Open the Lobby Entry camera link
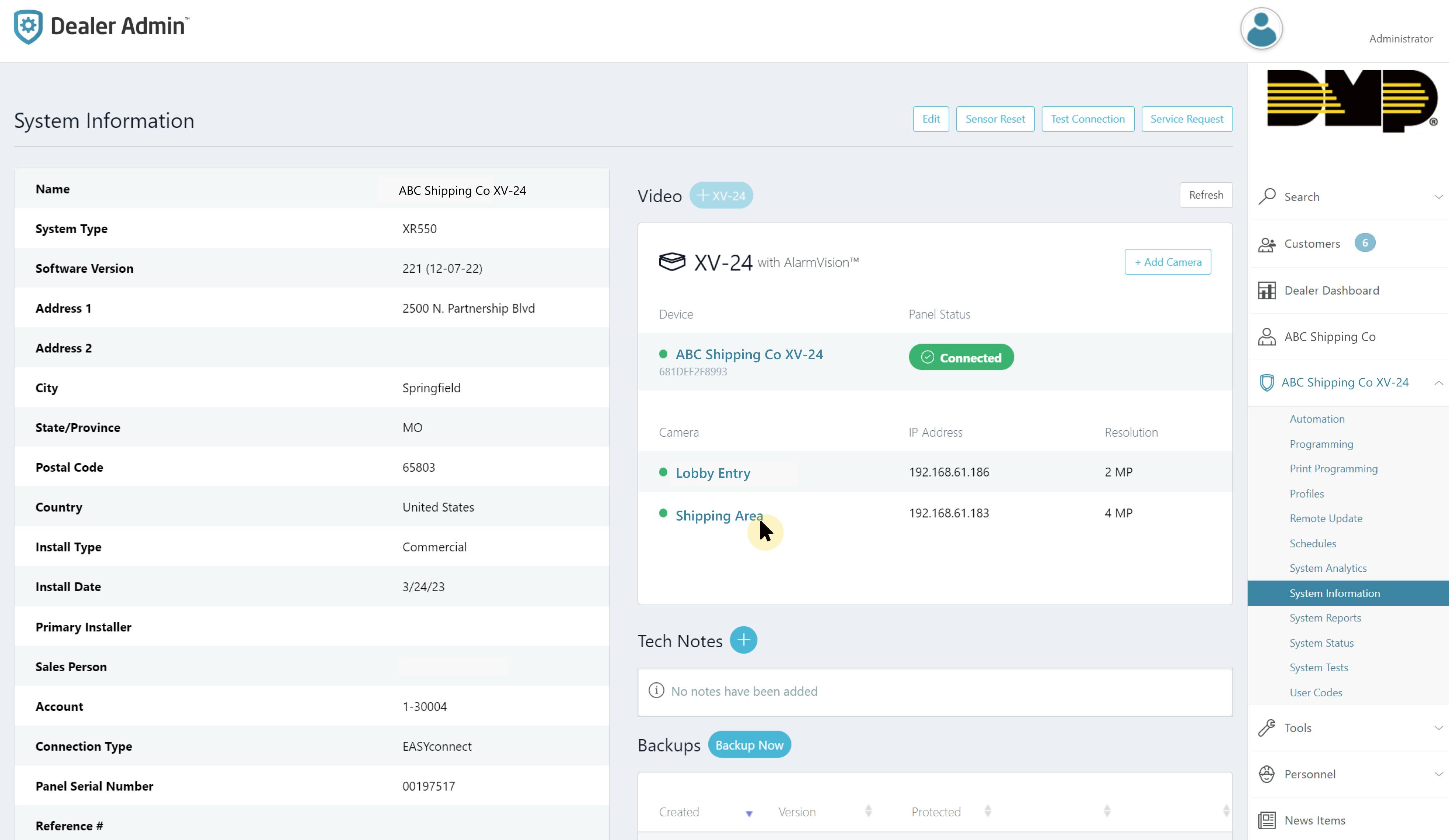The height and width of the screenshot is (840, 1449). coord(712,473)
